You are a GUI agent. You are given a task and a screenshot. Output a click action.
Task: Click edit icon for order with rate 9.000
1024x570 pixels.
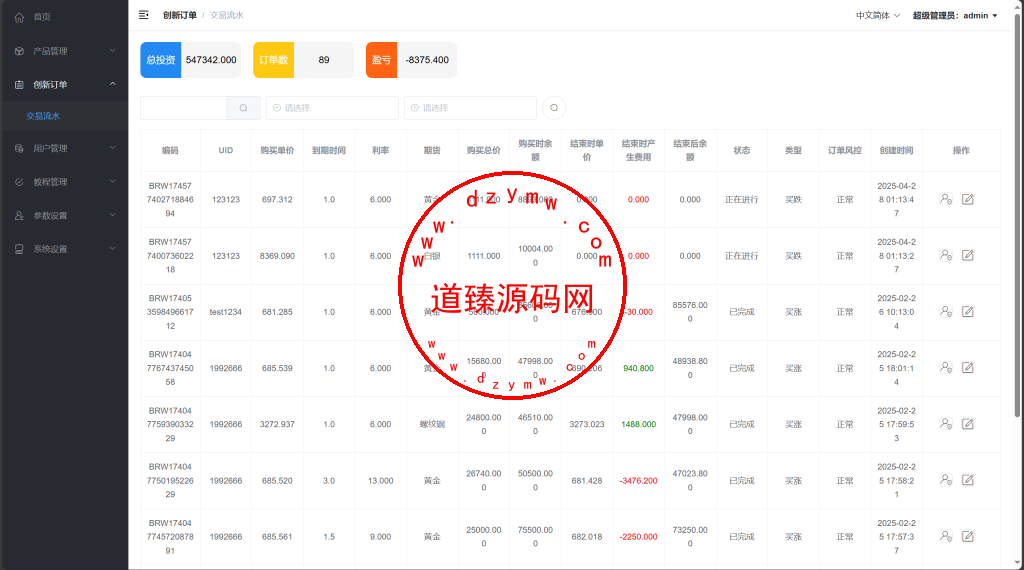[x=968, y=536]
